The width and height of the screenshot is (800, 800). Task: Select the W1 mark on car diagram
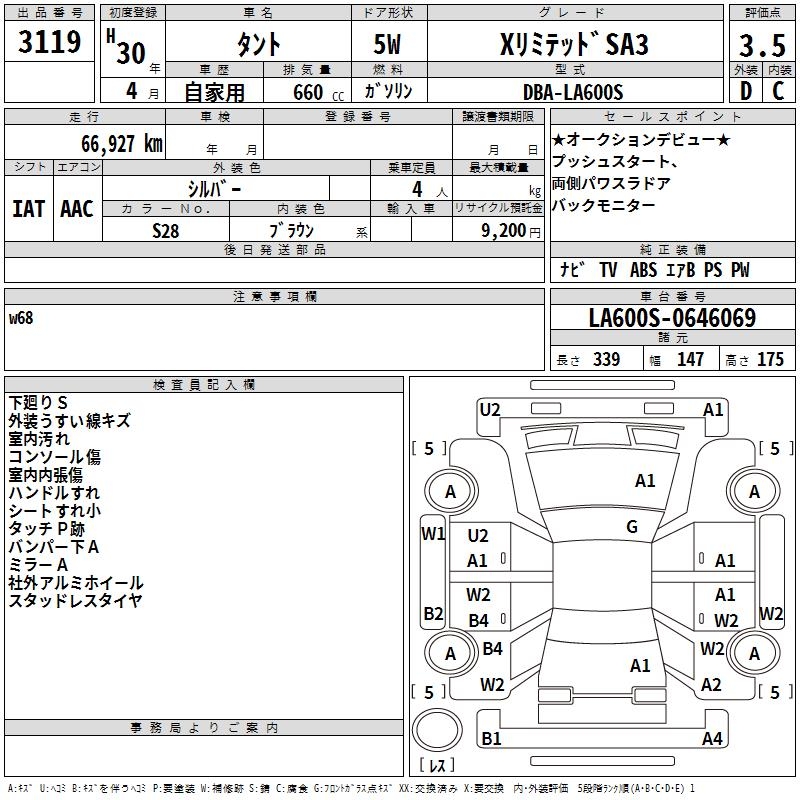pyautogui.click(x=433, y=534)
